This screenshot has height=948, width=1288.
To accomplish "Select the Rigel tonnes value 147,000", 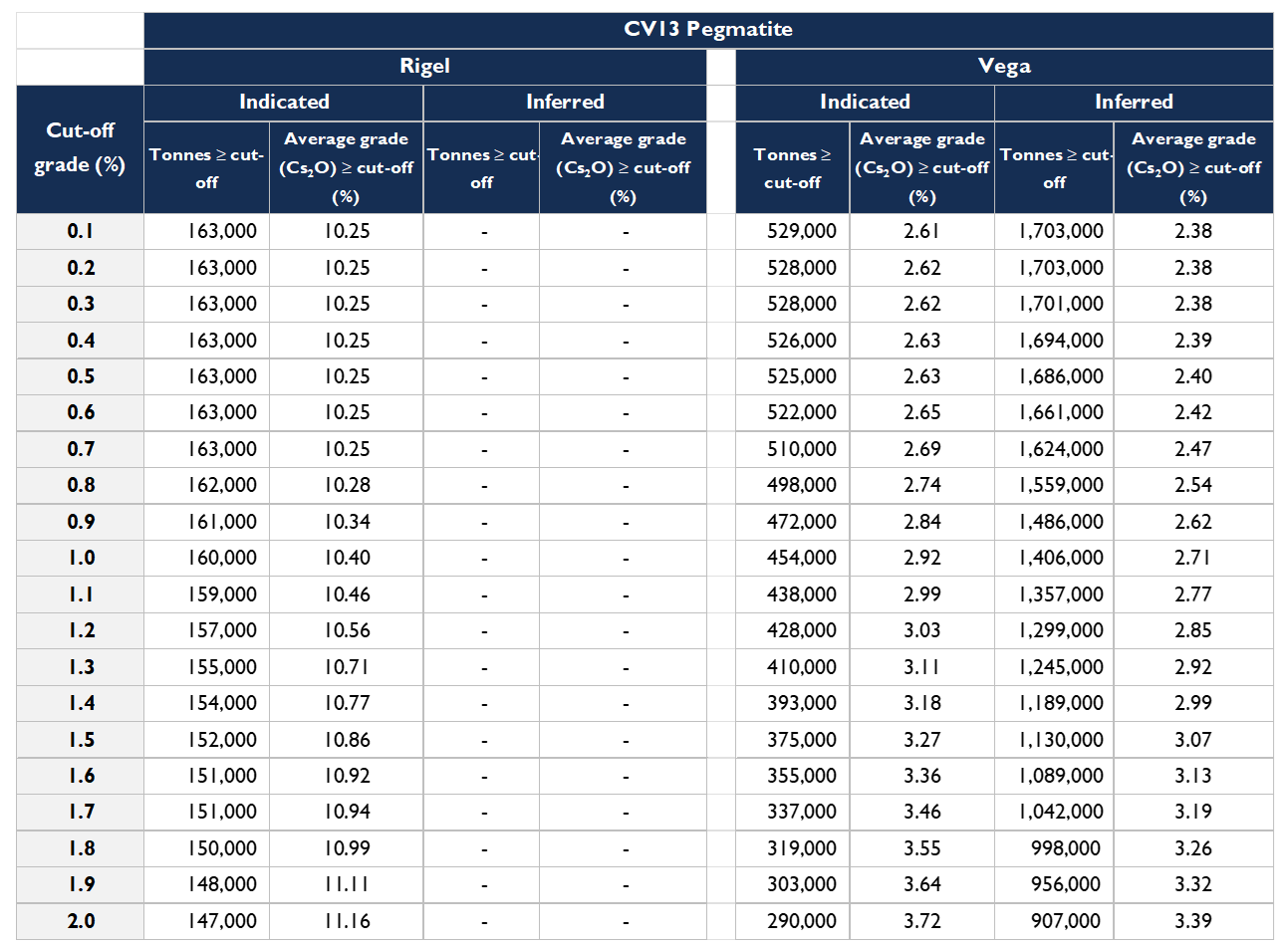I will 221,920.
